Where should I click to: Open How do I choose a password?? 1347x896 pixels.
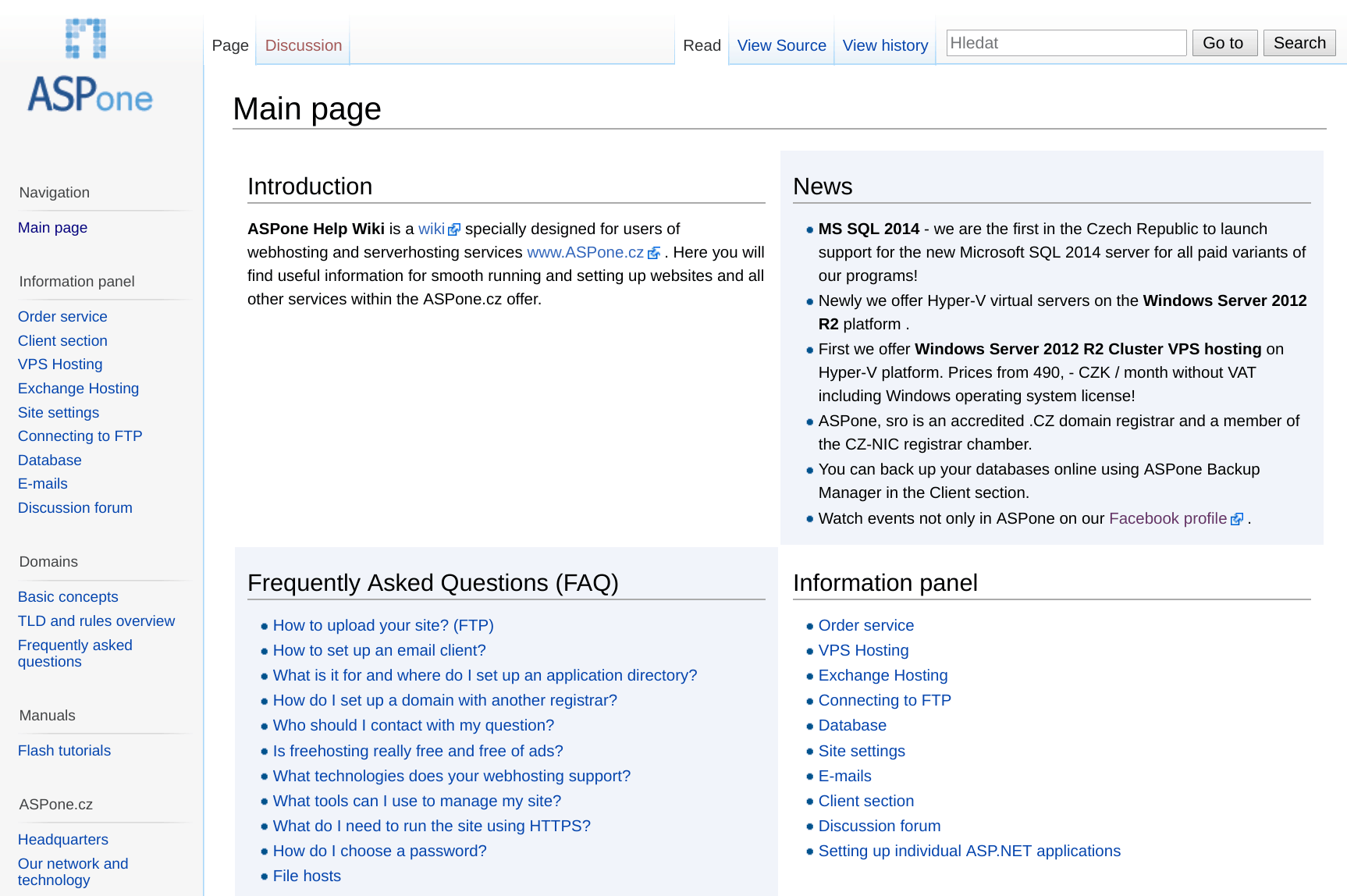pyautogui.click(x=379, y=852)
